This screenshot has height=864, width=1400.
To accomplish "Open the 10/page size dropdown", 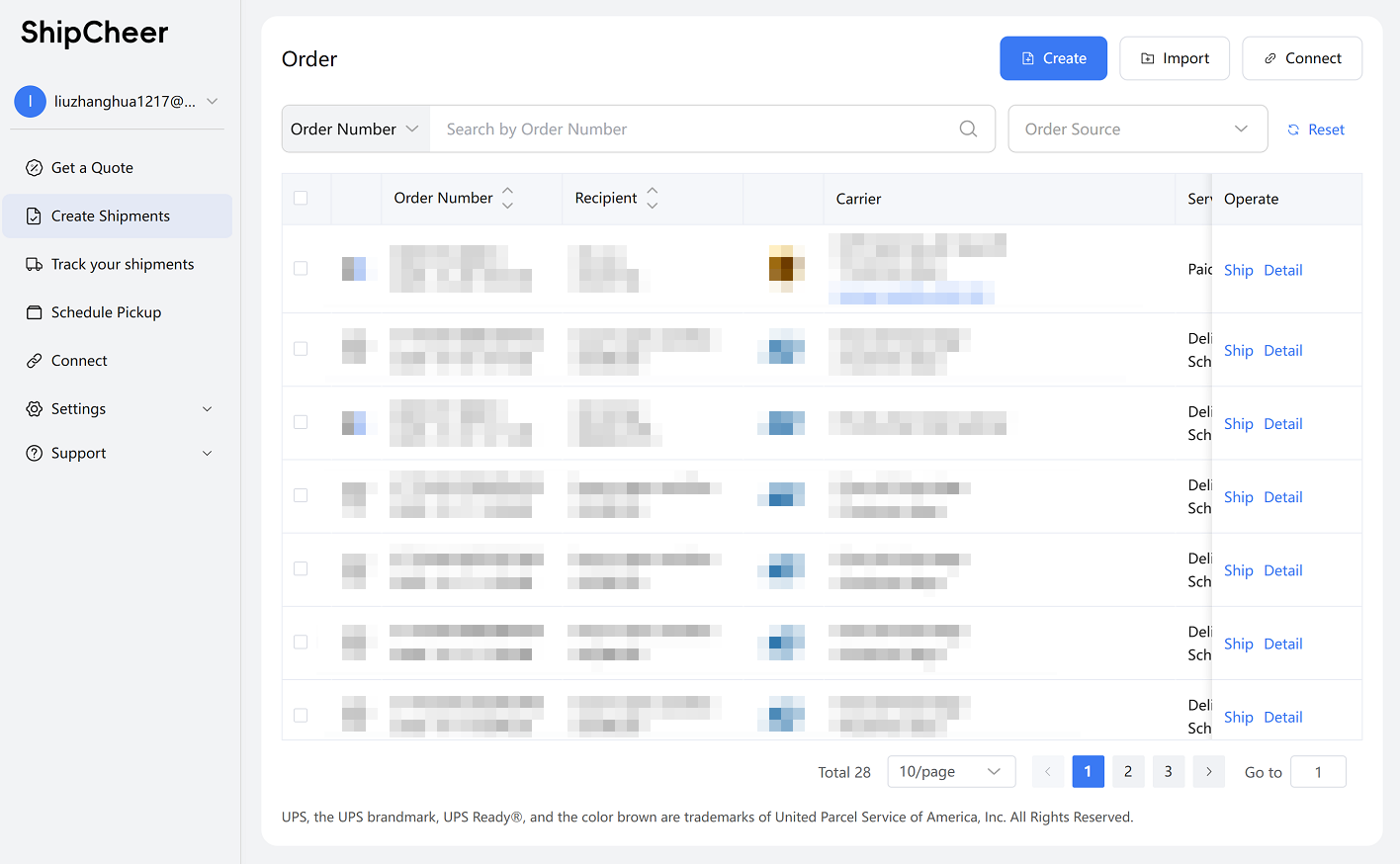I will coord(951,772).
